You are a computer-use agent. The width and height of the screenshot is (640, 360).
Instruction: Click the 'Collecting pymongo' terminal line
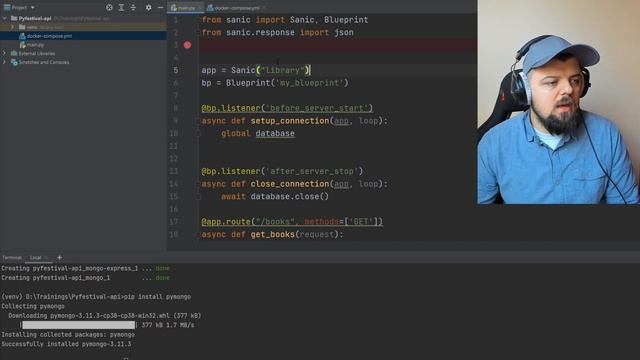33,306
